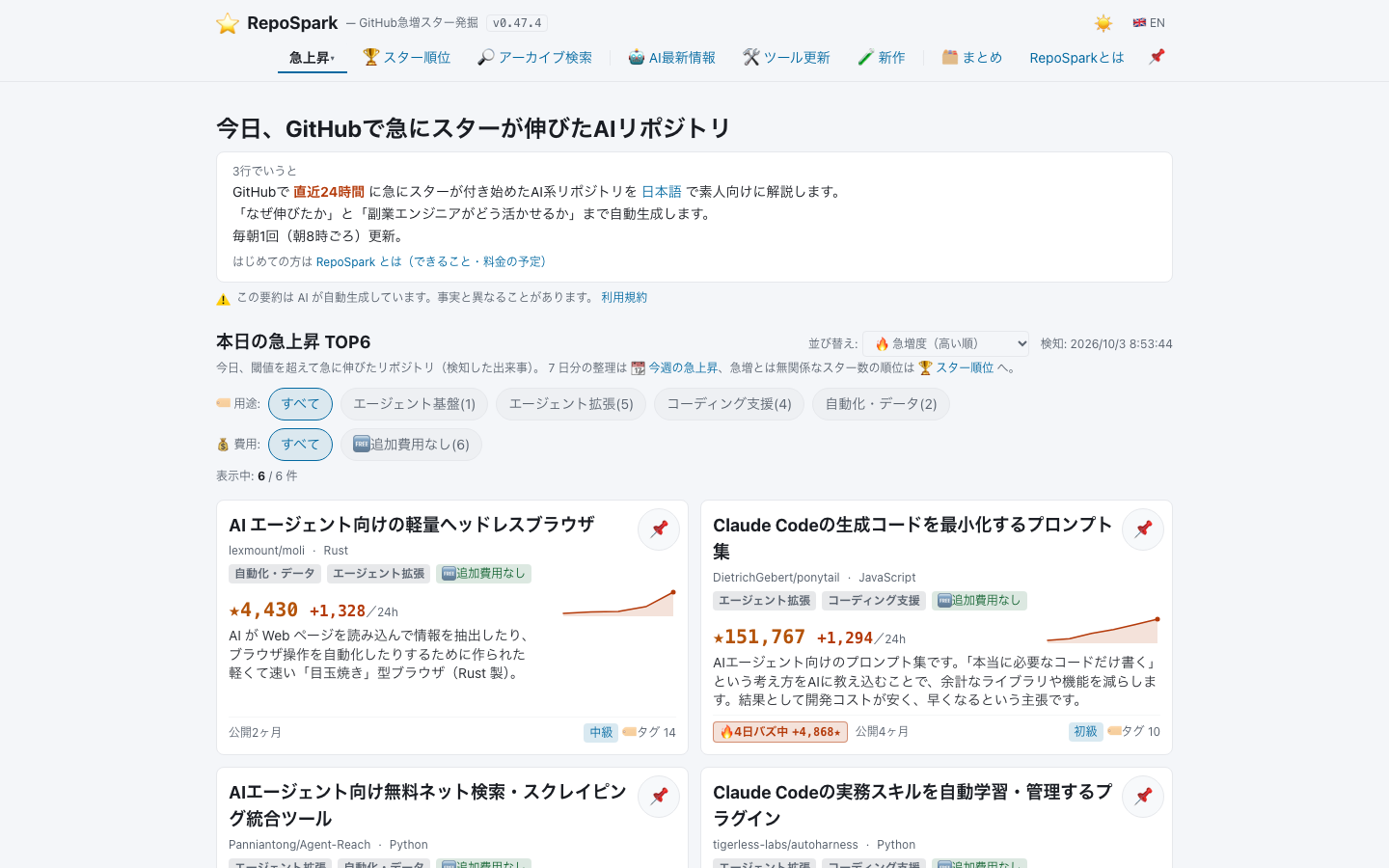
Task: Select the すべて filter in the 用途 row
Action: coord(300,404)
